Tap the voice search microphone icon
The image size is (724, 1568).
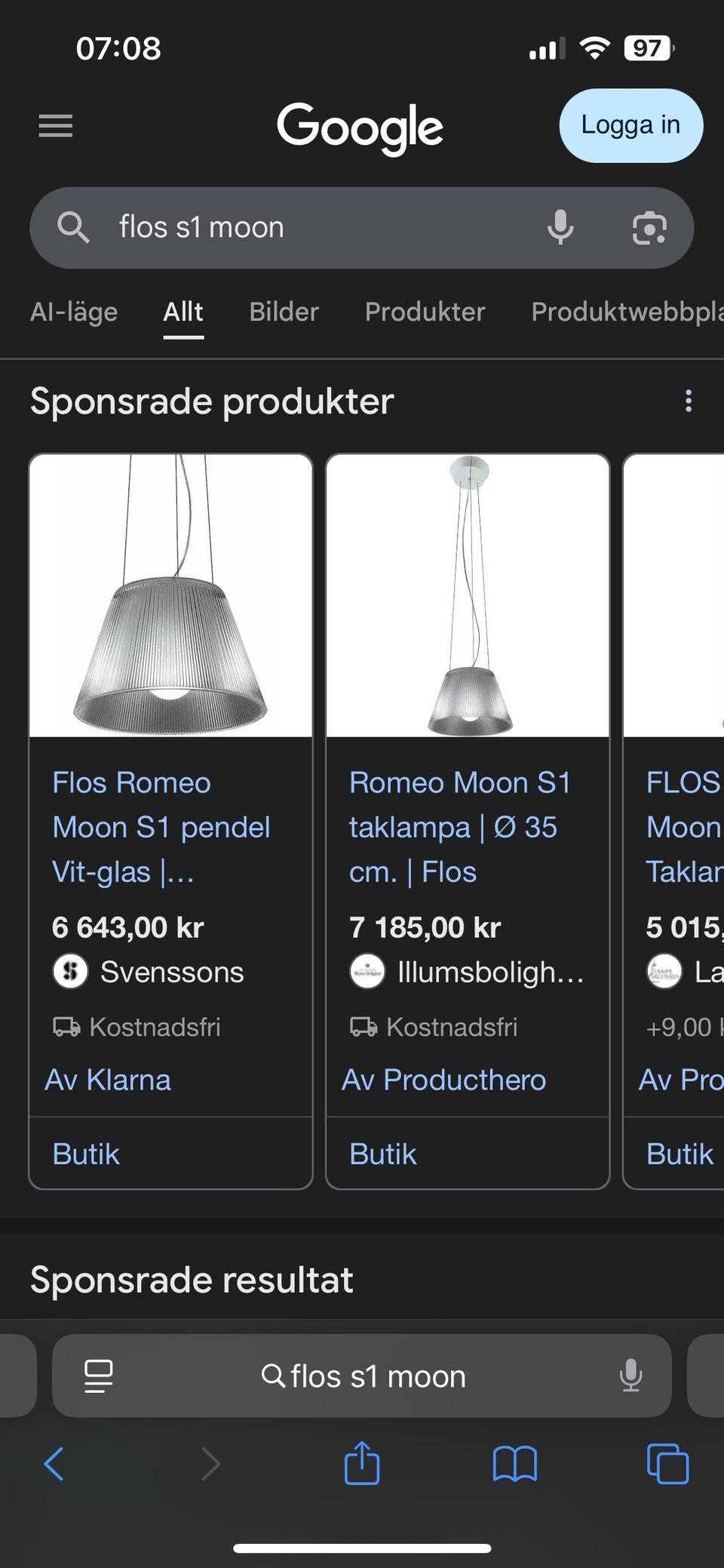tap(560, 227)
